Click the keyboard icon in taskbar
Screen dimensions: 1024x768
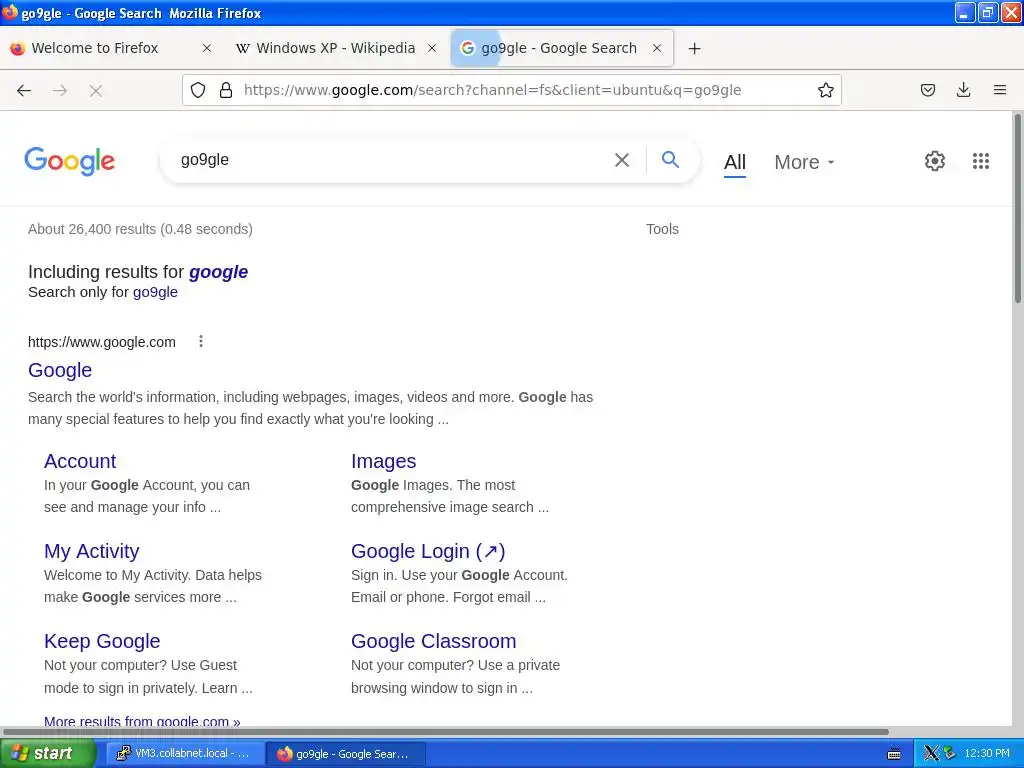coord(894,754)
